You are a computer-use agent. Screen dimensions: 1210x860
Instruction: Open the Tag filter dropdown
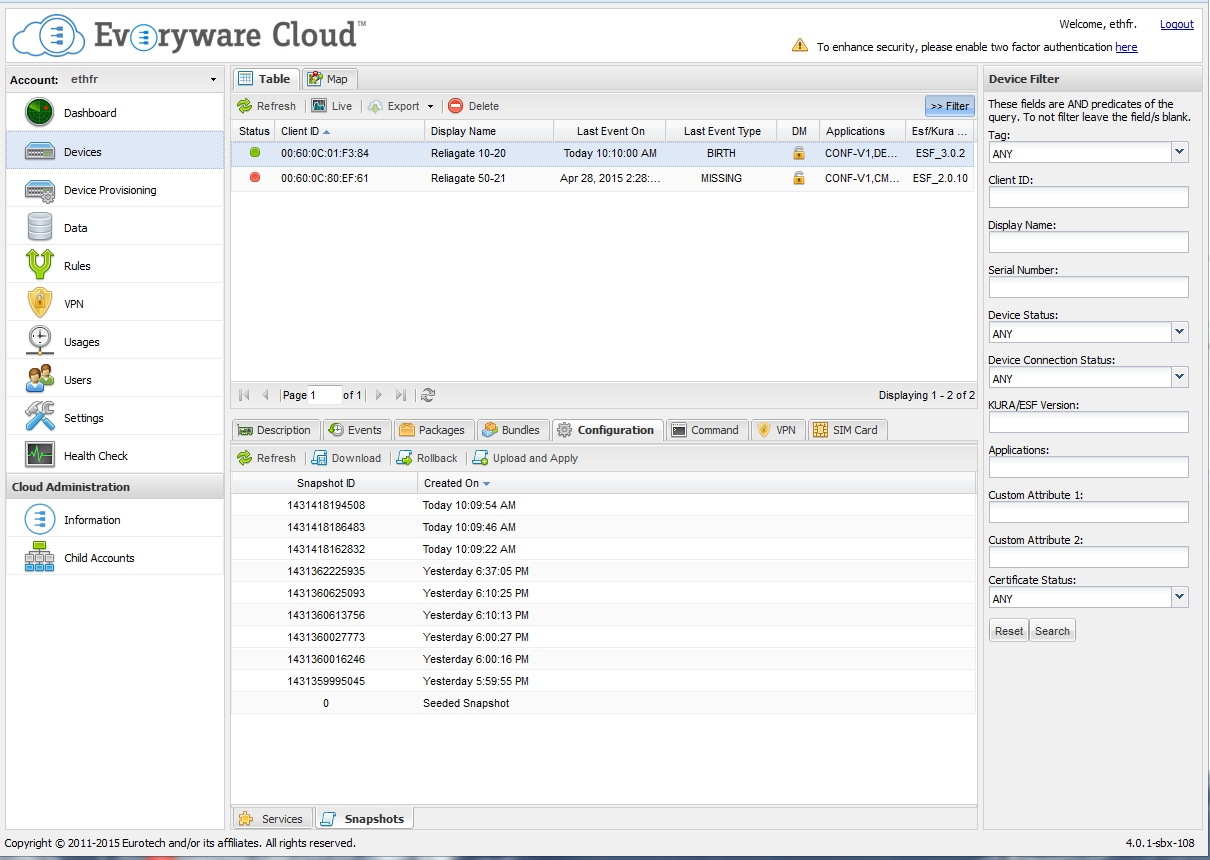(1180, 152)
